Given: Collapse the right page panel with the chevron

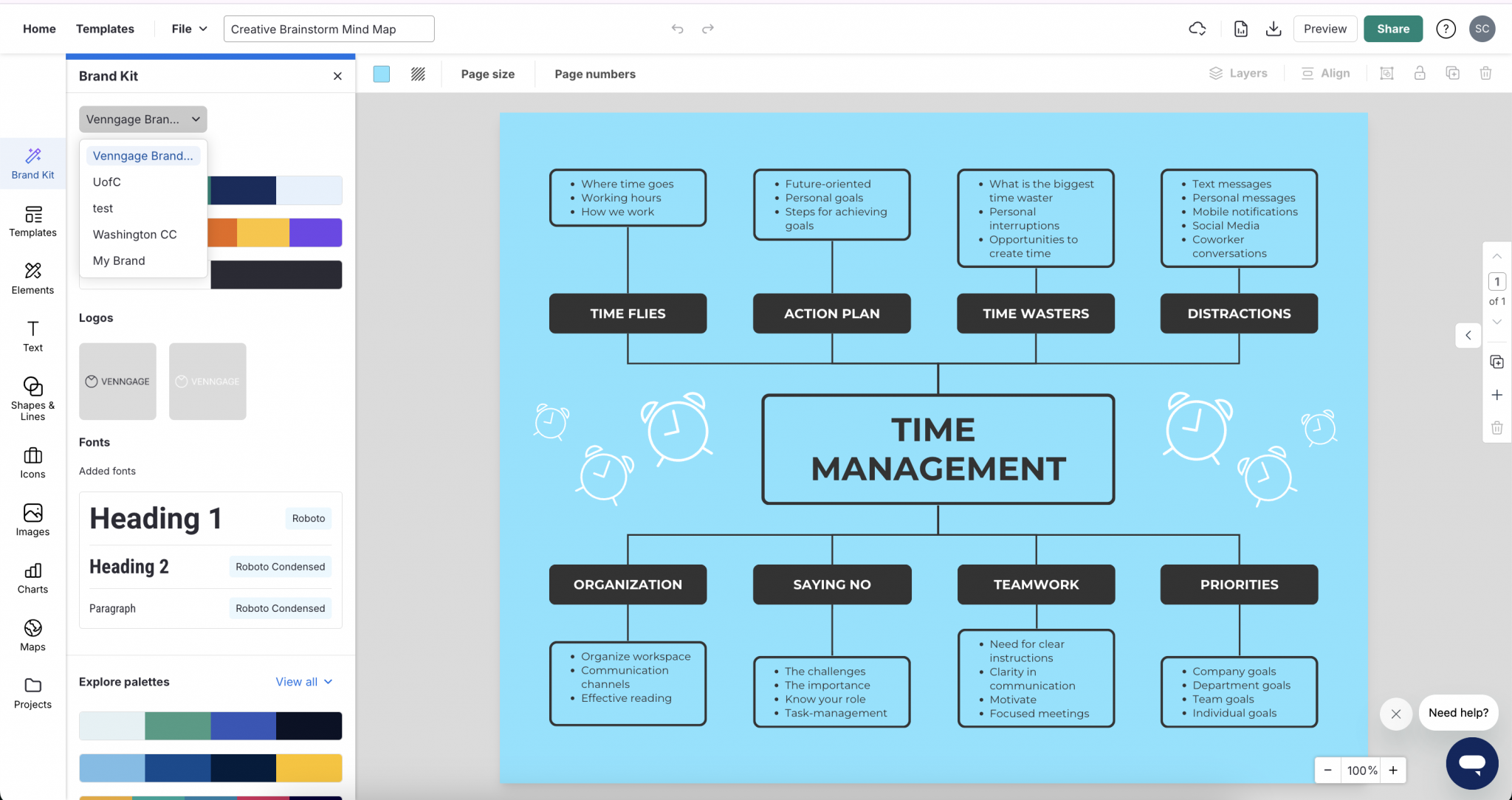Looking at the screenshot, I should click(x=1468, y=335).
